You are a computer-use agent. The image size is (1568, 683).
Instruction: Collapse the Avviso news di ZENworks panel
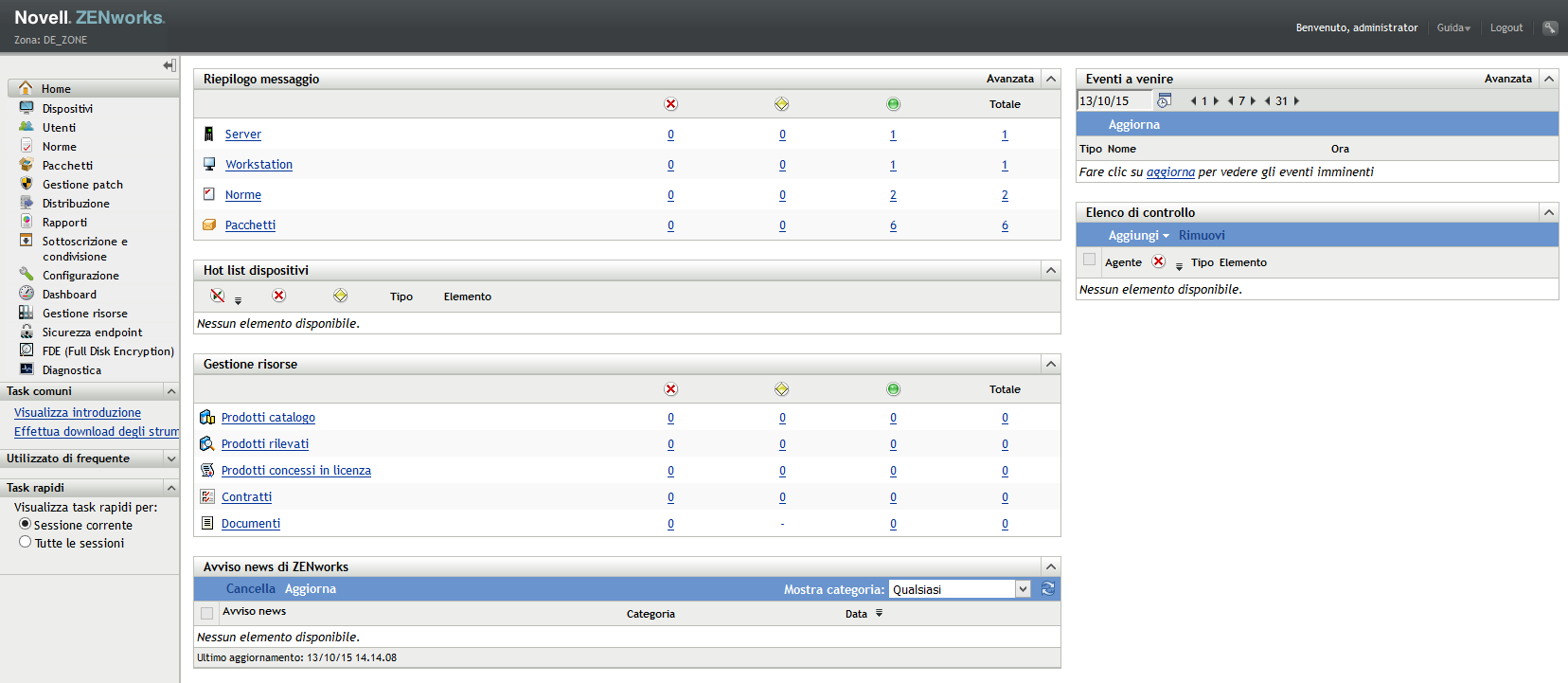[x=1051, y=566]
